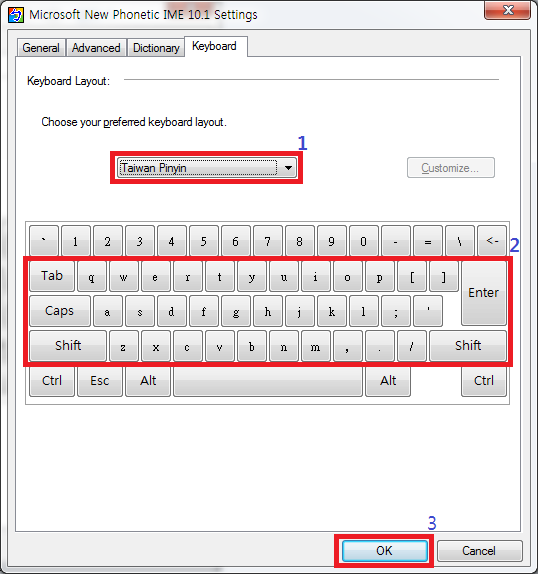Click the '/' key on keyboard preview
538x574 pixels.
pos(412,346)
